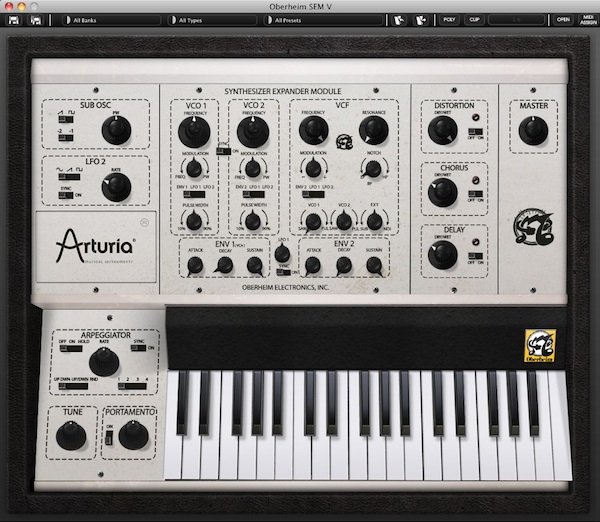This screenshot has width=600, height=522.
Task: Open the All Types dropdown
Action: [x=211, y=20]
